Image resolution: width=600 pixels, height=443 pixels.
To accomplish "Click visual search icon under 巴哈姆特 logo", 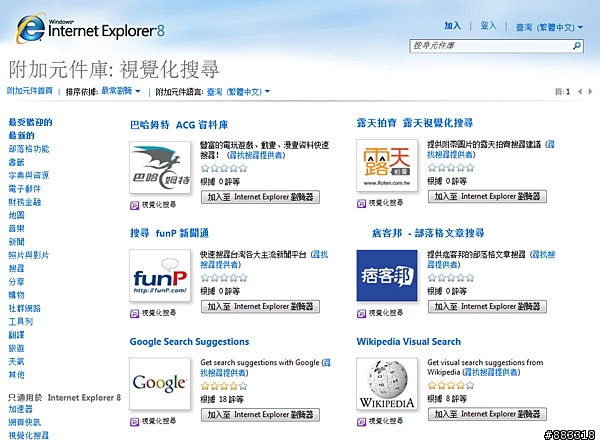I will click(x=134, y=205).
